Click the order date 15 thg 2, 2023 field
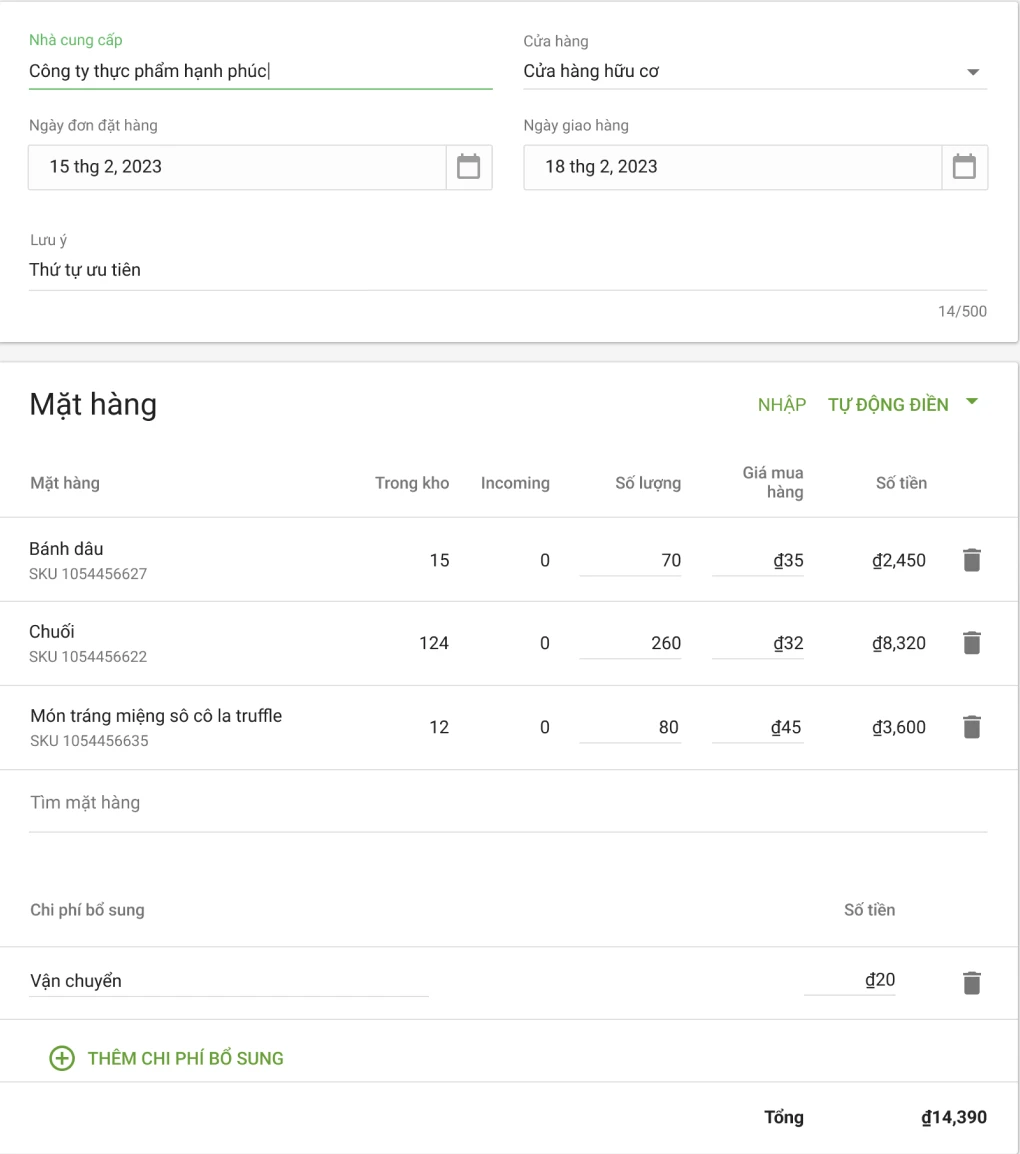Screen dimensions: 1020x1154 [x=237, y=167]
